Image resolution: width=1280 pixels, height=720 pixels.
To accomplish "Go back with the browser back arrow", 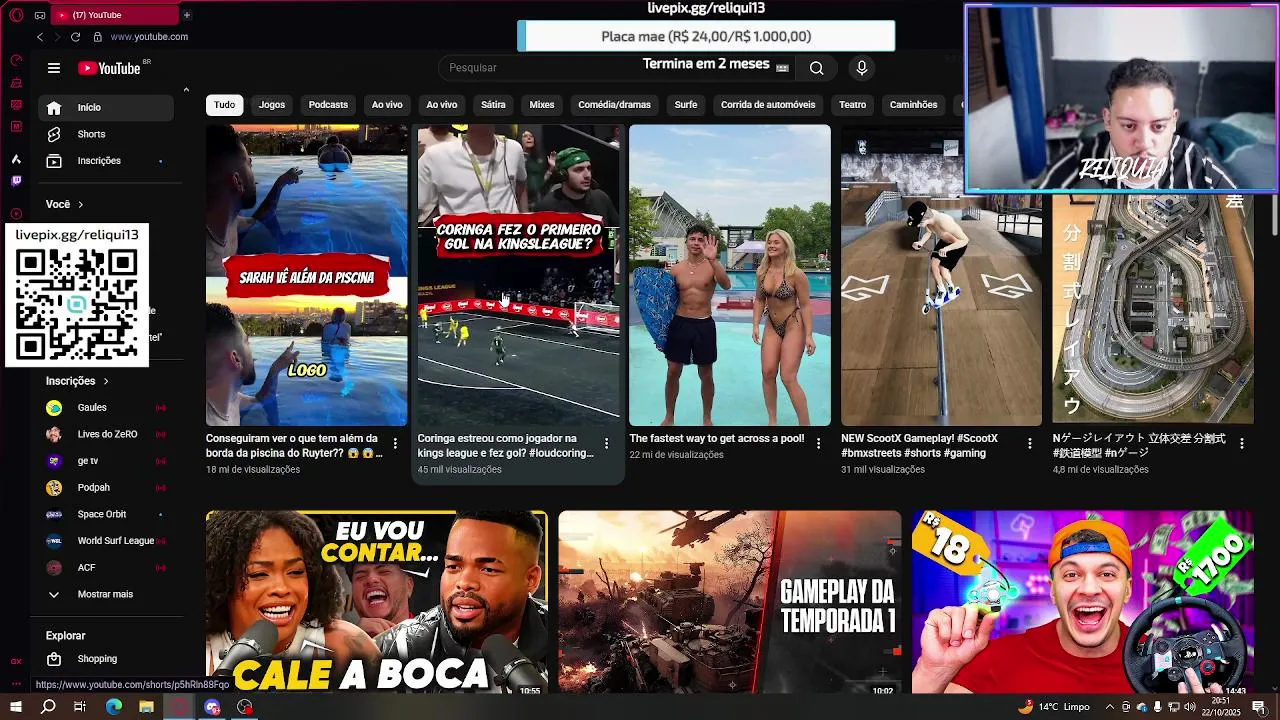I will [x=40, y=37].
